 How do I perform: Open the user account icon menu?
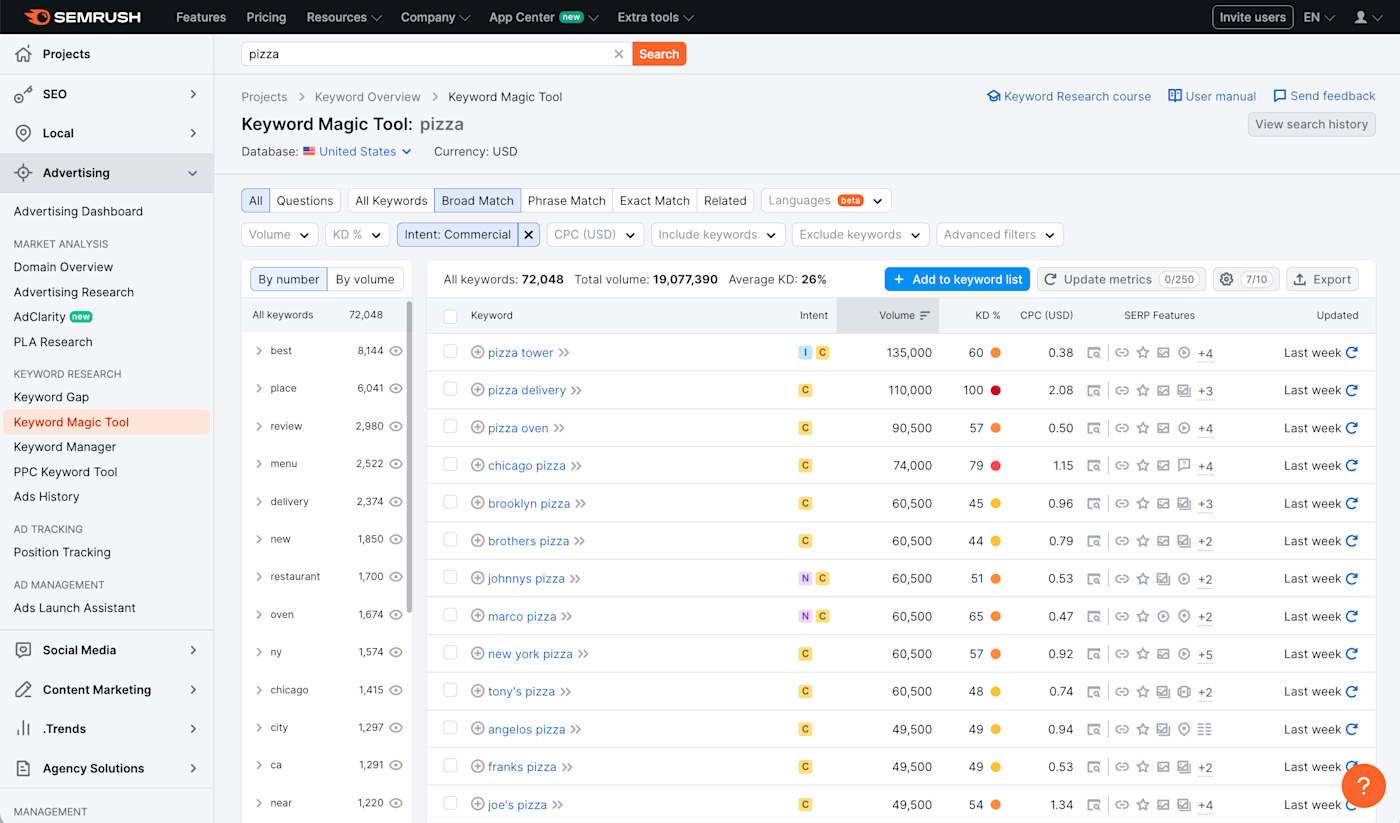point(1367,17)
